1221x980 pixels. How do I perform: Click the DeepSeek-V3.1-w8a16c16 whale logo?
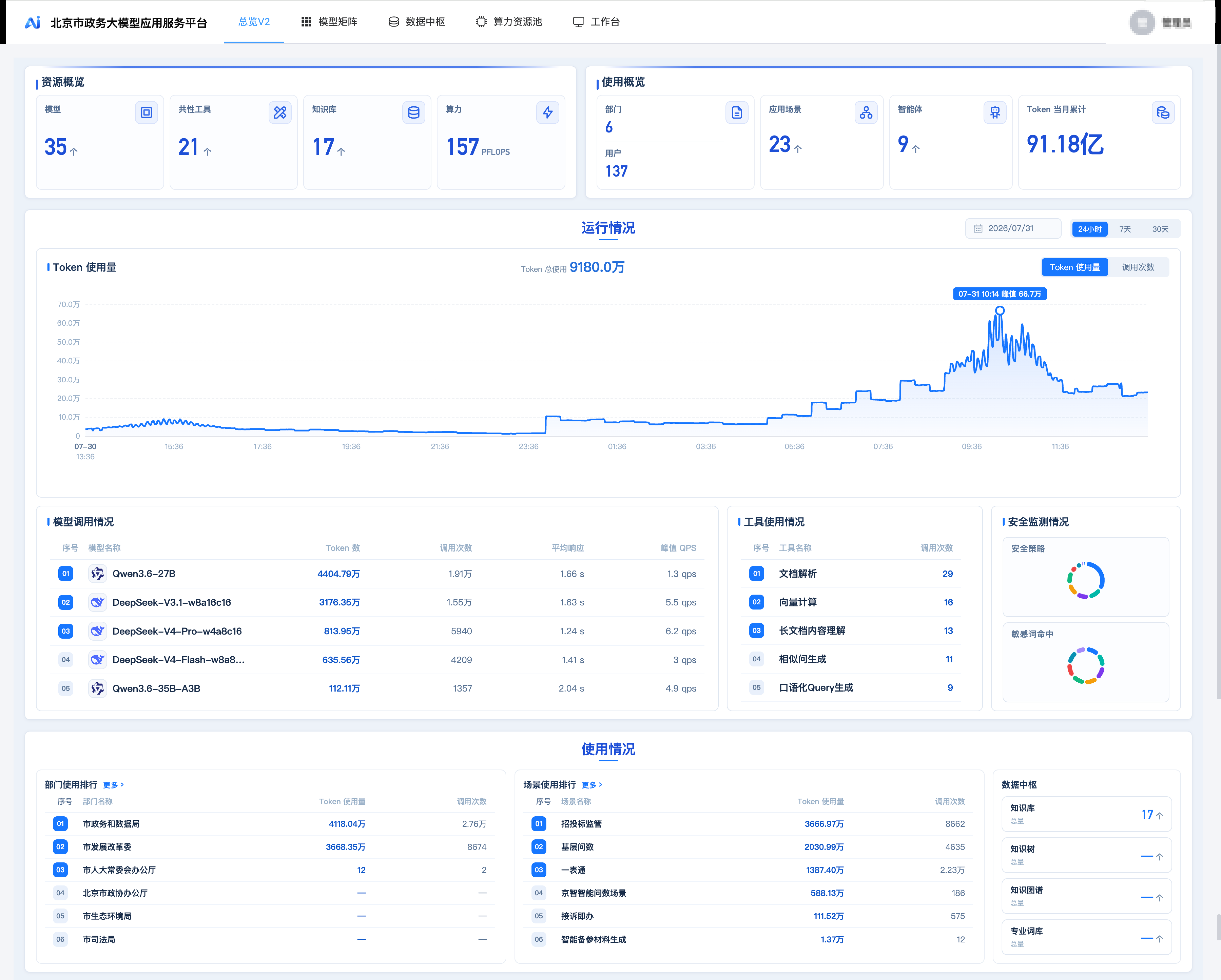[97, 602]
